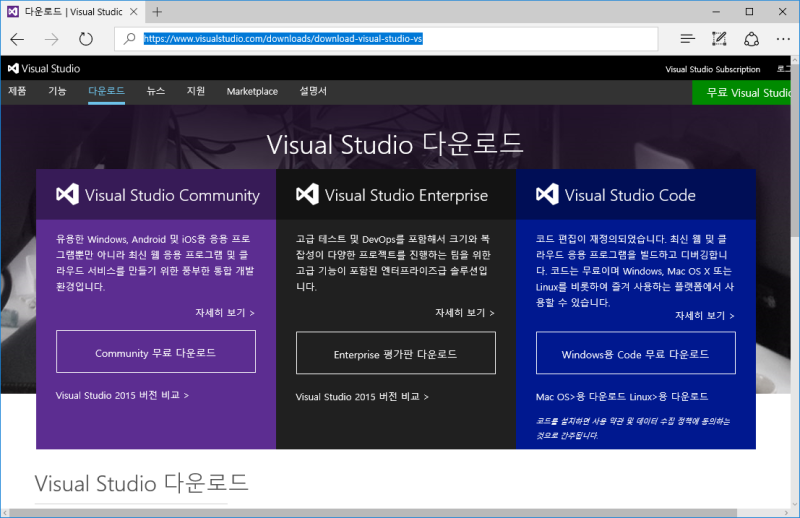Click the Make a Web Note icon
Screen dimensions: 800x518
coord(719,39)
